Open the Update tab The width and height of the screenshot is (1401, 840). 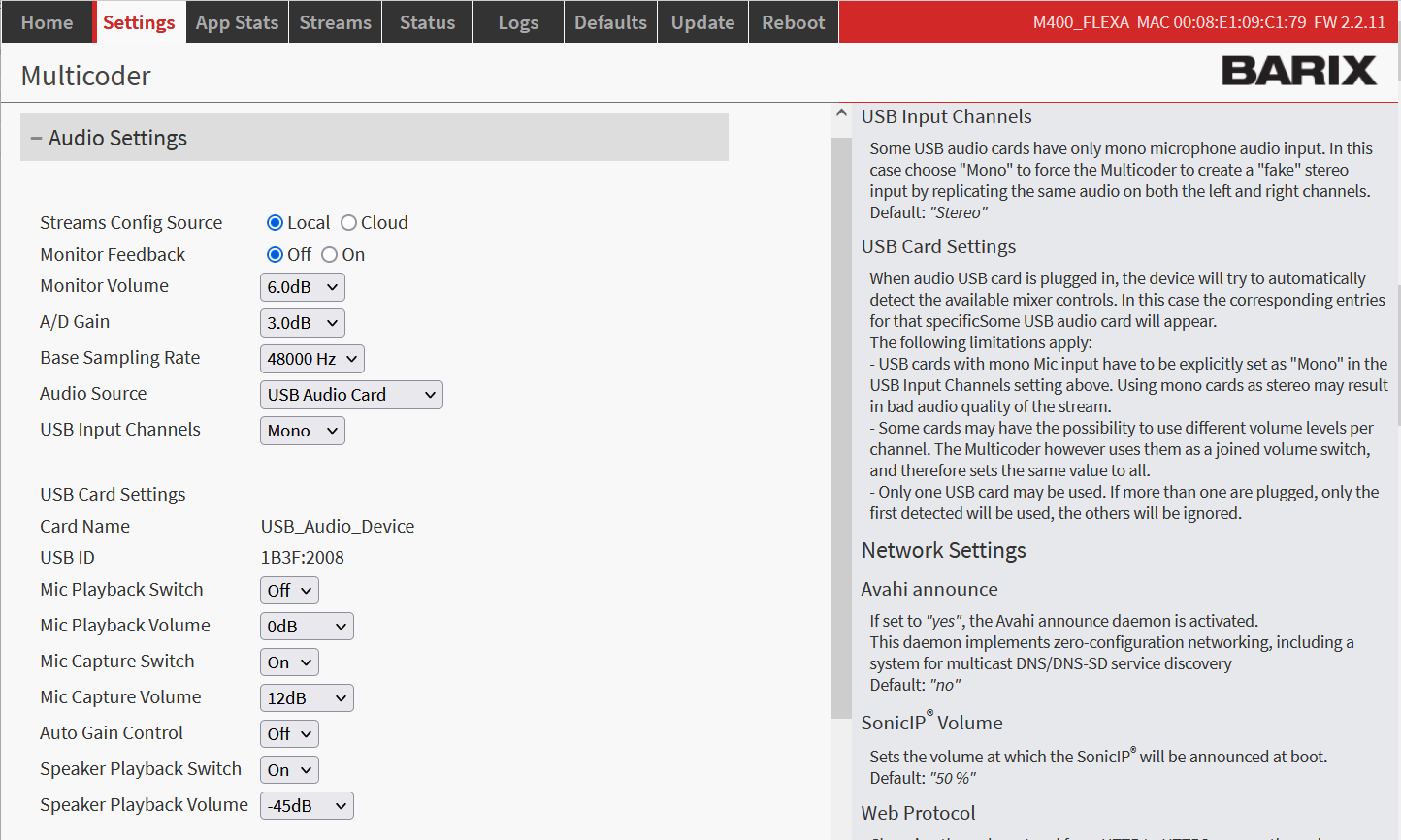(702, 22)
